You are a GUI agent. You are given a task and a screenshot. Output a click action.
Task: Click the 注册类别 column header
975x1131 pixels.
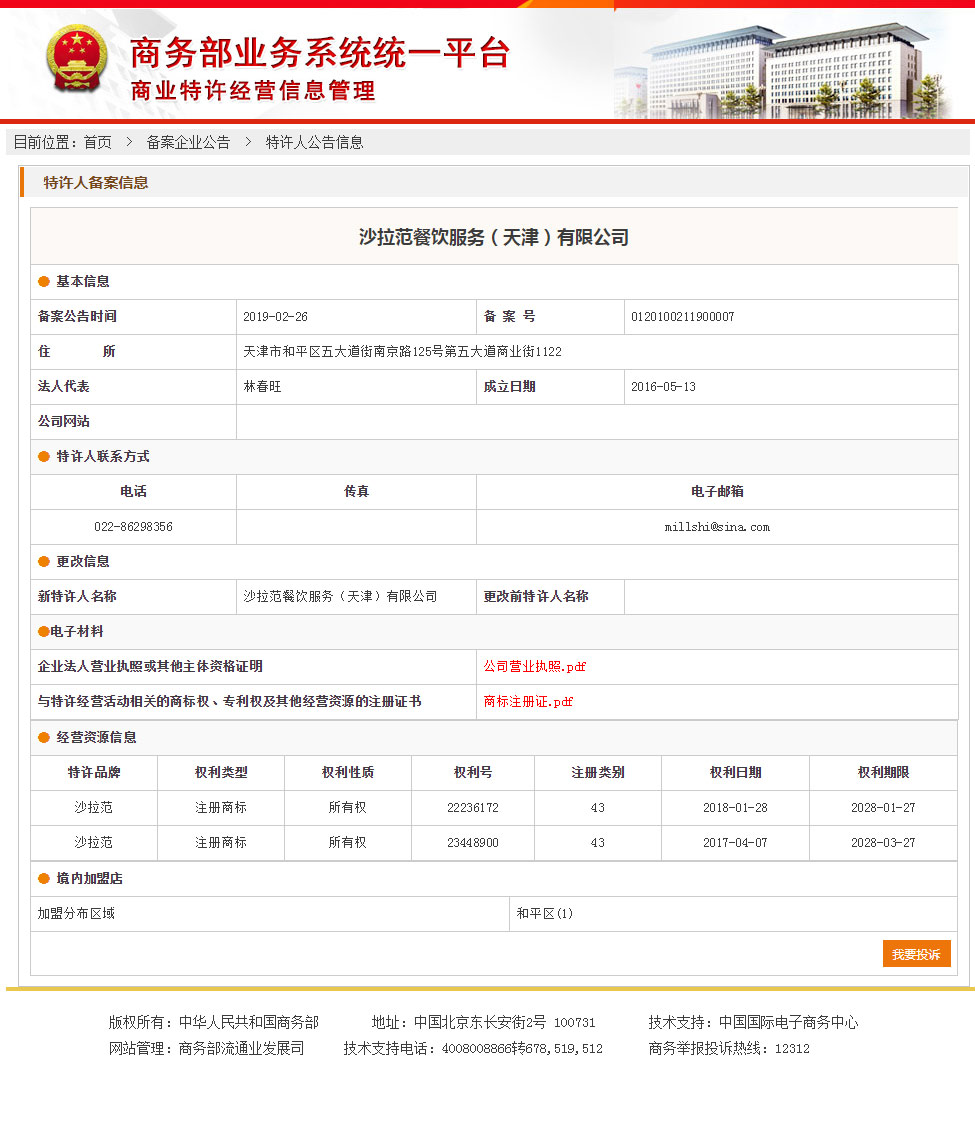pos(598,773)
